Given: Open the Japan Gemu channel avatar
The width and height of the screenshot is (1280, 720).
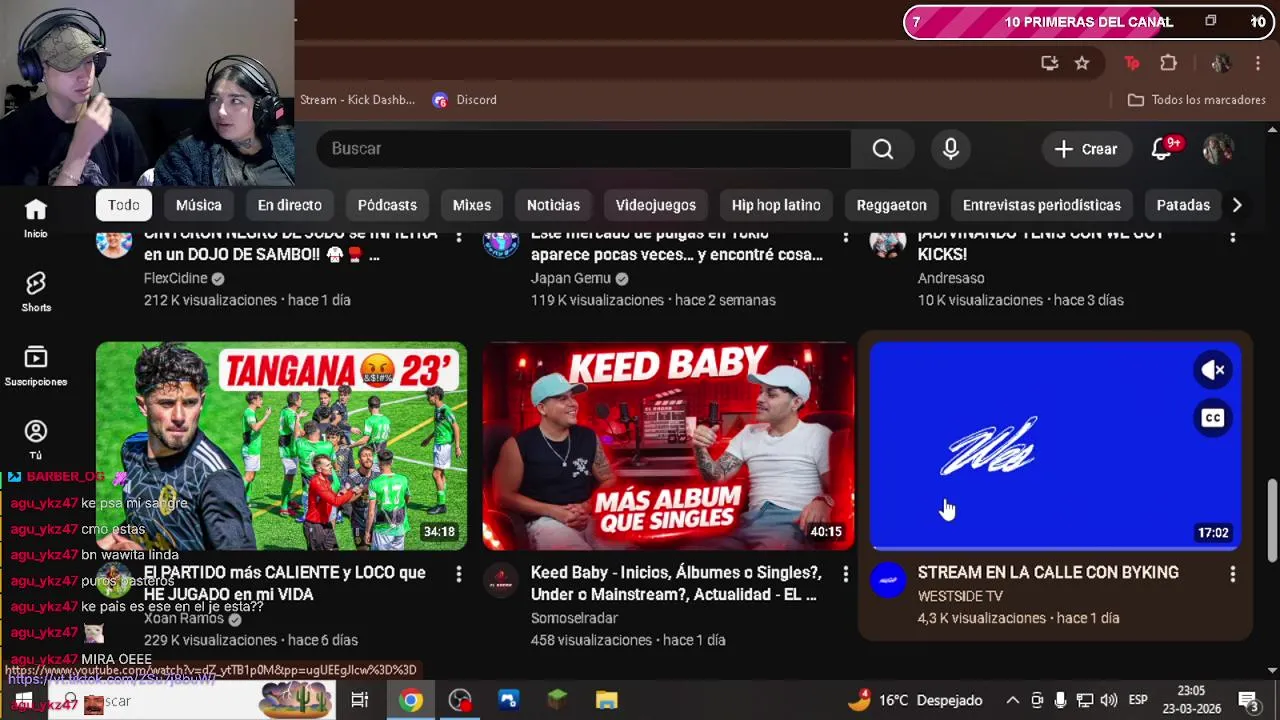Looking at the screenshot, I should tap(501, 243).
